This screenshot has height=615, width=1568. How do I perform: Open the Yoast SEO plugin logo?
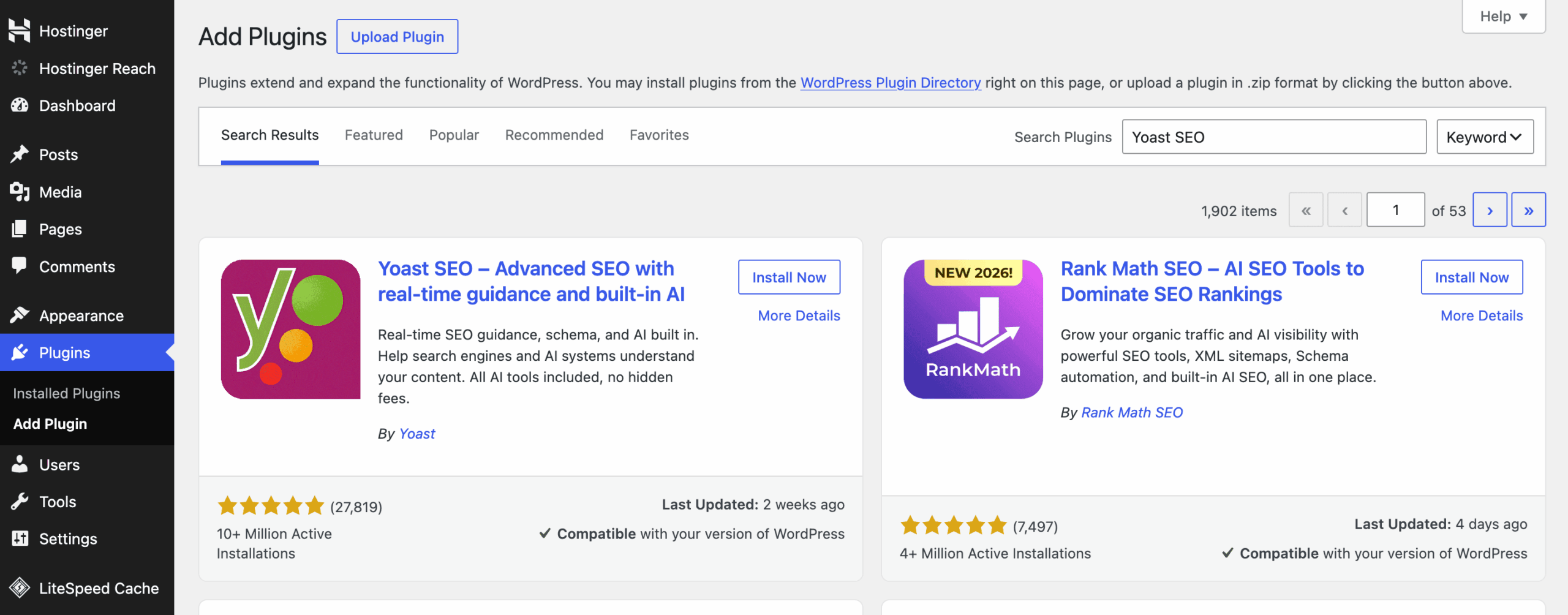click(x=290, y=329)
